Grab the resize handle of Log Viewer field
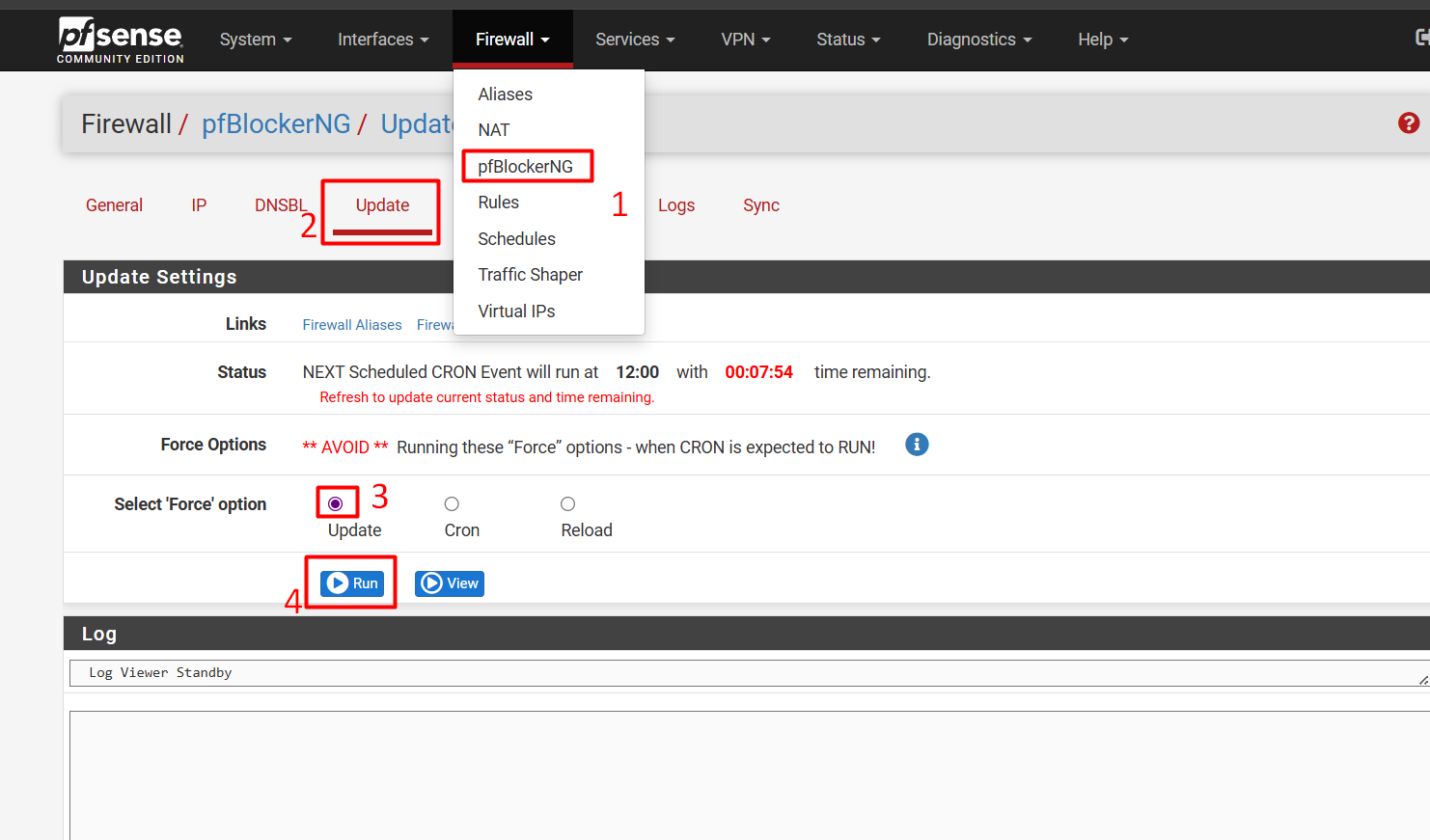Viewport: 1430px width, 840px height. [1423, 680]
